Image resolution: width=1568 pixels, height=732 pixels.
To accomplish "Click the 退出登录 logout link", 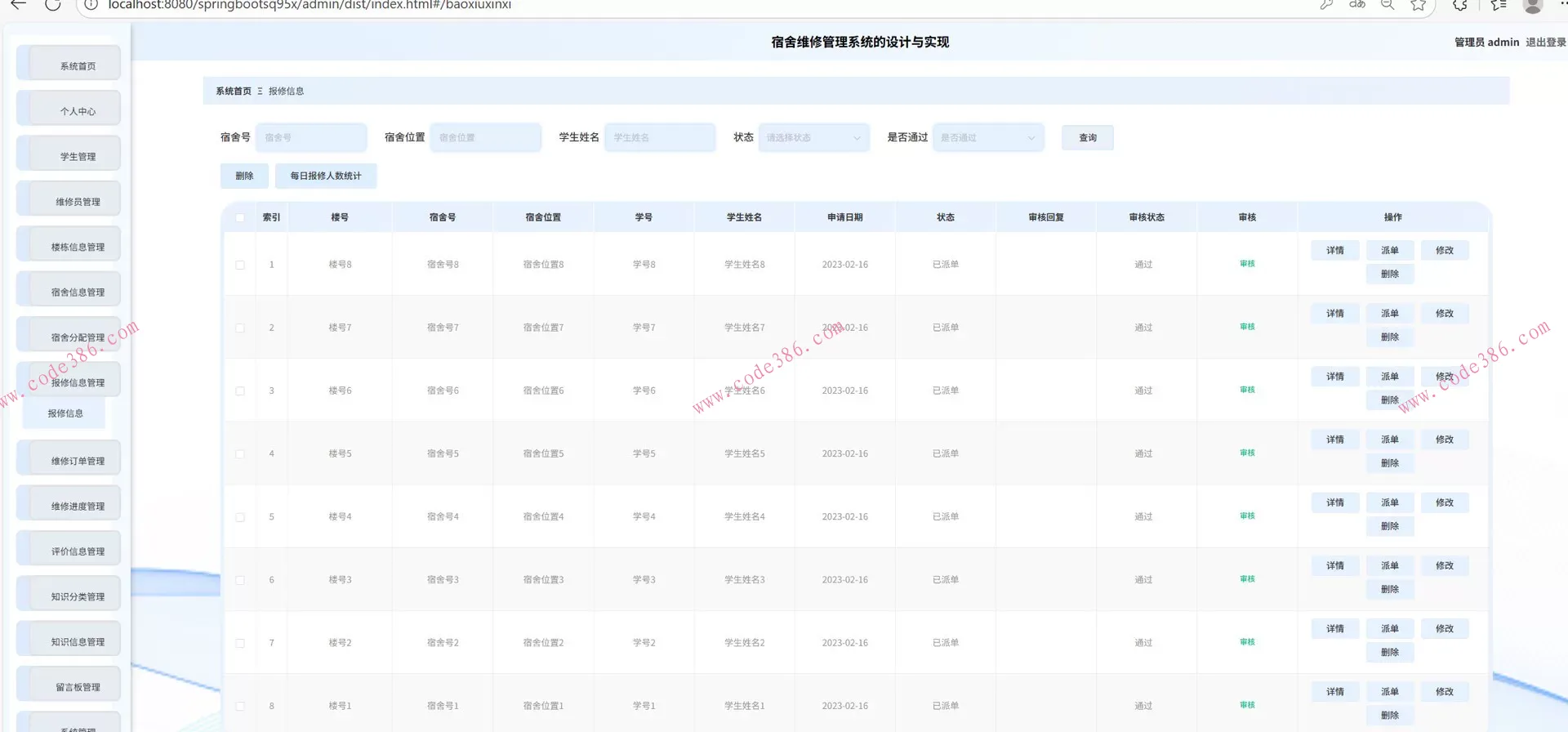I will 1545,42.
